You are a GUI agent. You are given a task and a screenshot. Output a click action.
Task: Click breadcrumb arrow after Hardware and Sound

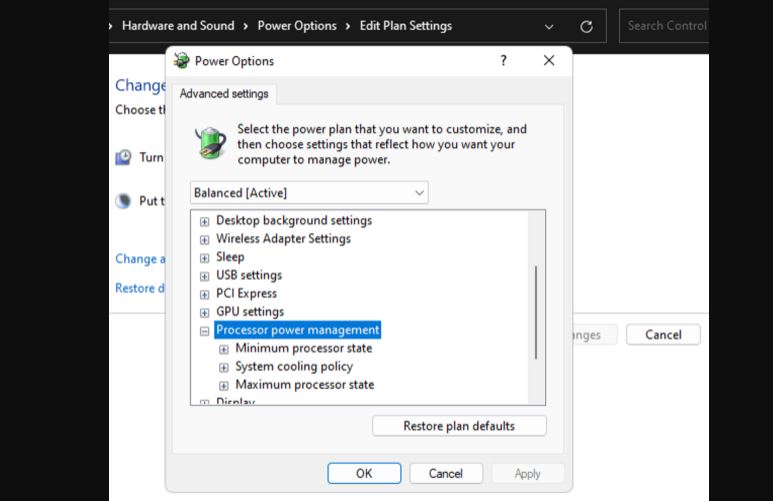(246, 26)
